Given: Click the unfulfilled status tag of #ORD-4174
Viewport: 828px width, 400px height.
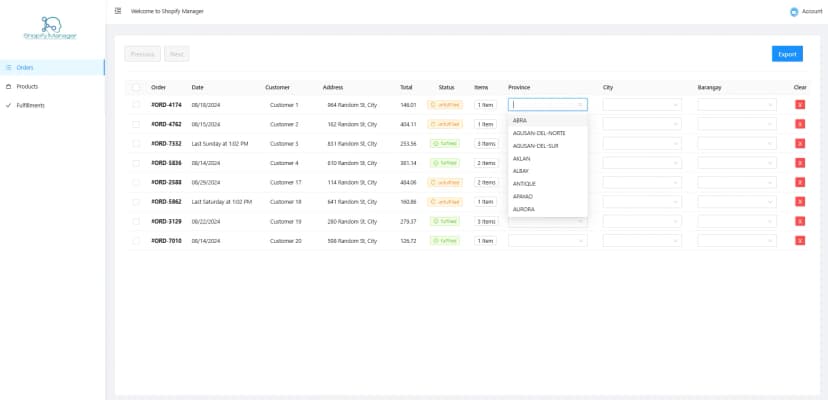Looking at the screenshot, I should pyautogui.click(x=445, y=105).
